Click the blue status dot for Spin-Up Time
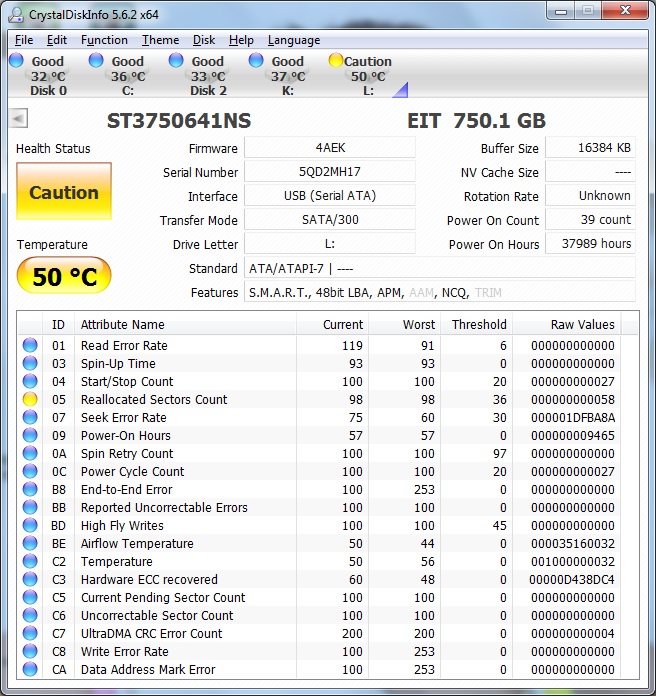 (30, 363)
